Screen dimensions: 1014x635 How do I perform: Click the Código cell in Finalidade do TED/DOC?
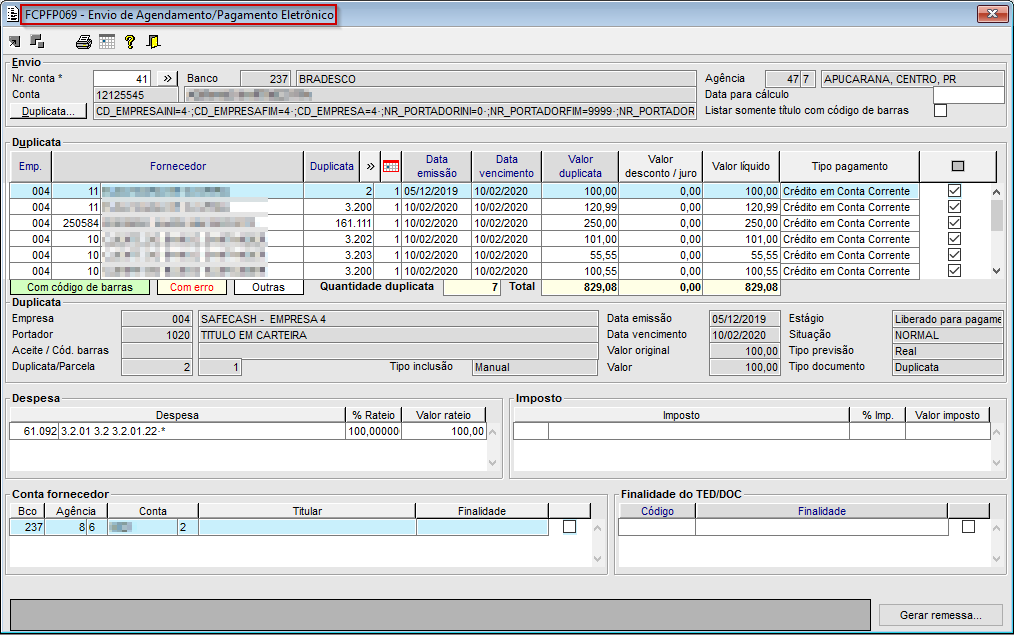(657, 528)
